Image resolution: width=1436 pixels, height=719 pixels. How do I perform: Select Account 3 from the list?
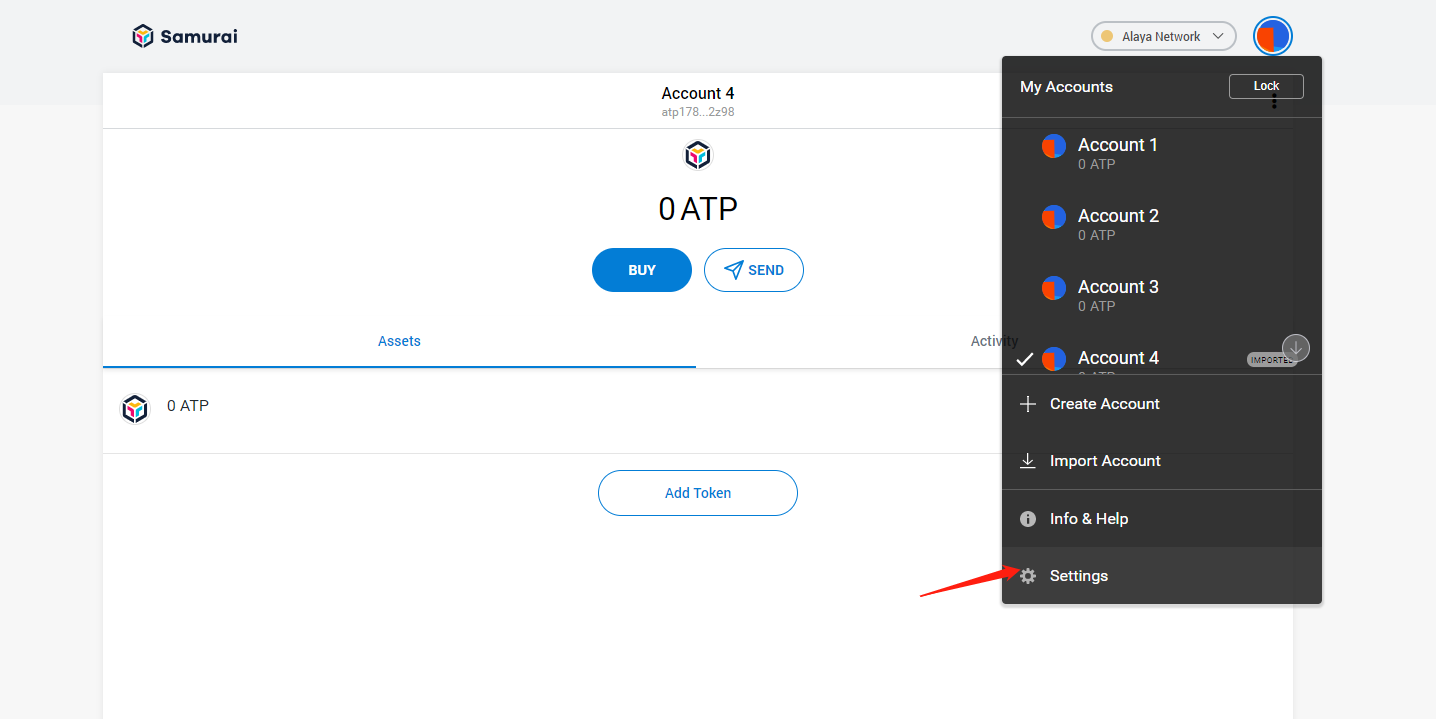[1117, 295]
